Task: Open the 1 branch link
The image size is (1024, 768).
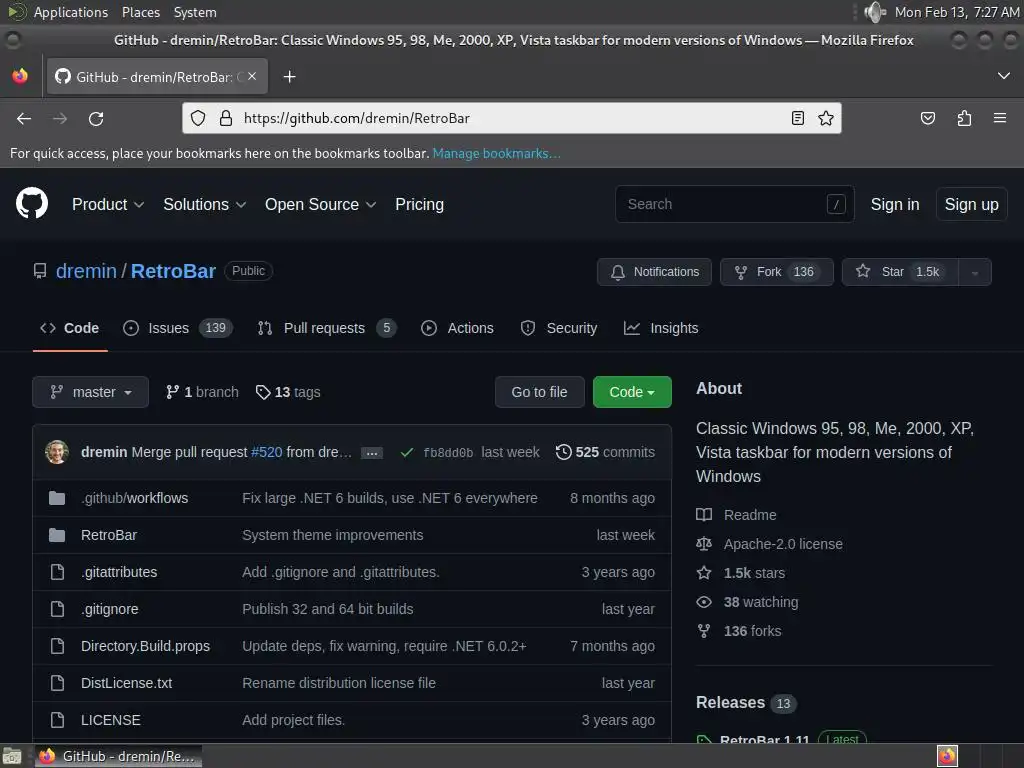Action: (x=202, y=392)
